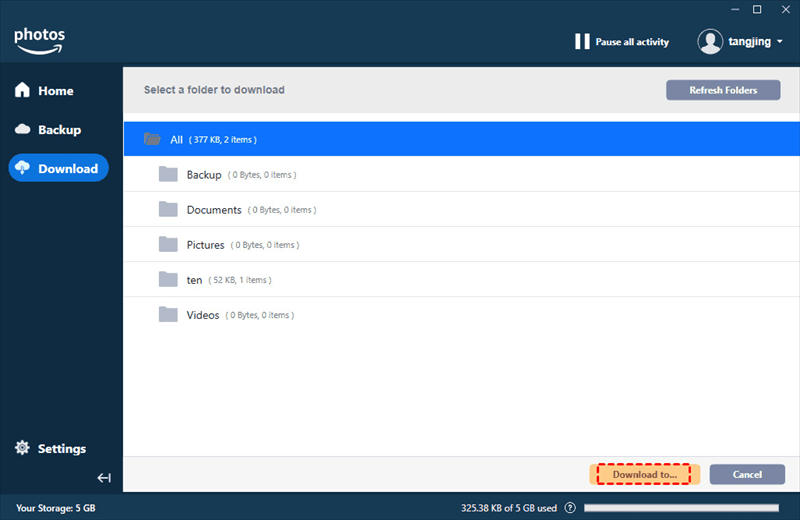Click the Documents folder icon

click(x=168, y=209)
